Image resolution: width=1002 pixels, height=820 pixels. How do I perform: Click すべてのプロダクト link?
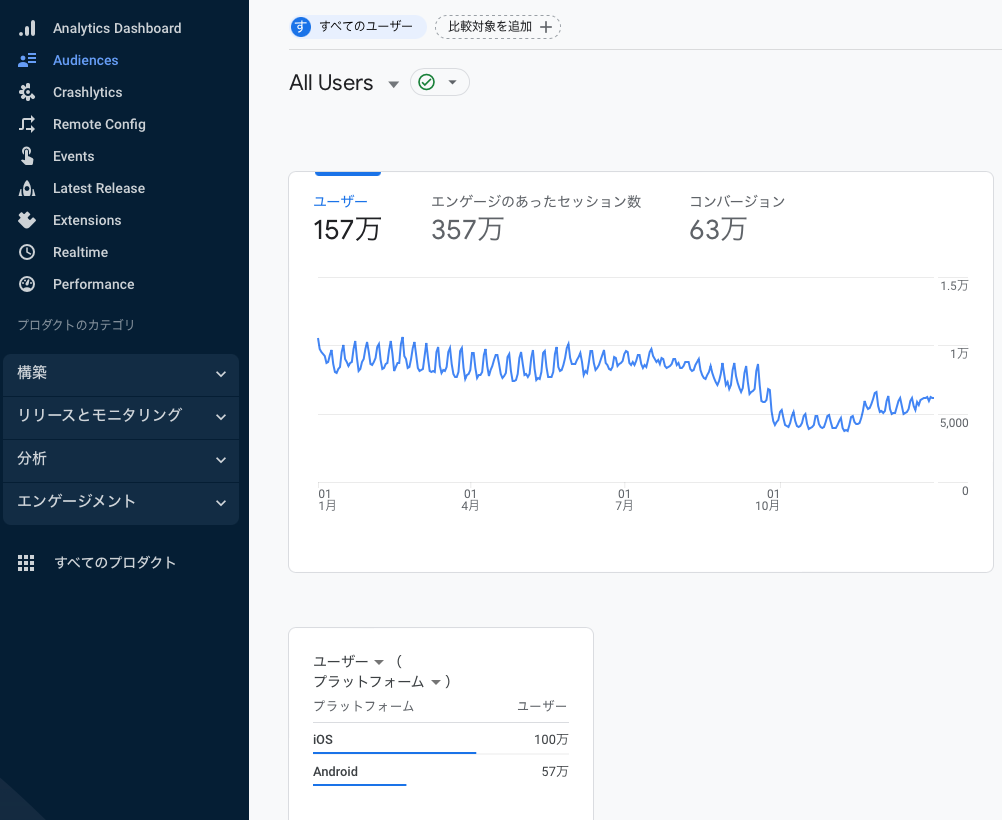tap(115, 562)
